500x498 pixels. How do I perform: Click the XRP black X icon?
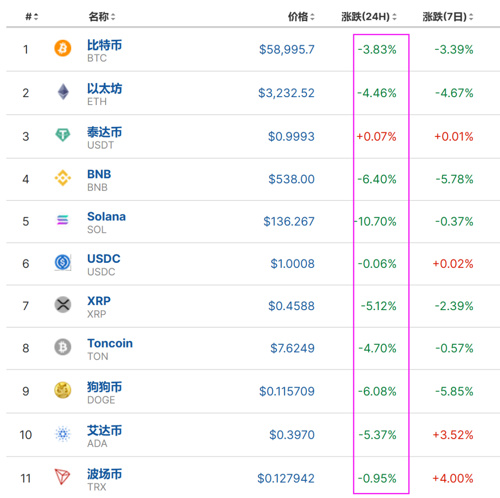tap(63, 305)
